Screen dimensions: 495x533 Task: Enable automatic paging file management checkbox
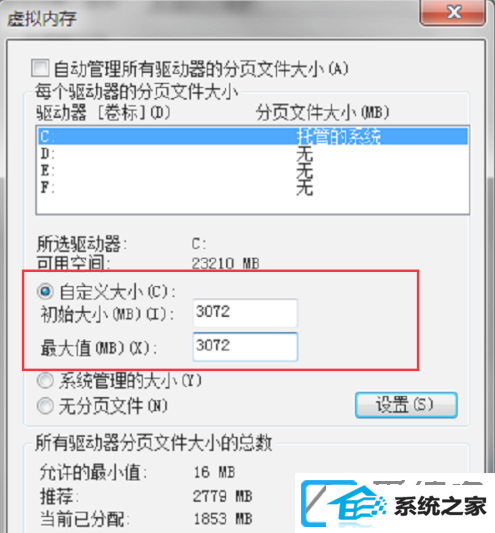[x=40, y=68]
